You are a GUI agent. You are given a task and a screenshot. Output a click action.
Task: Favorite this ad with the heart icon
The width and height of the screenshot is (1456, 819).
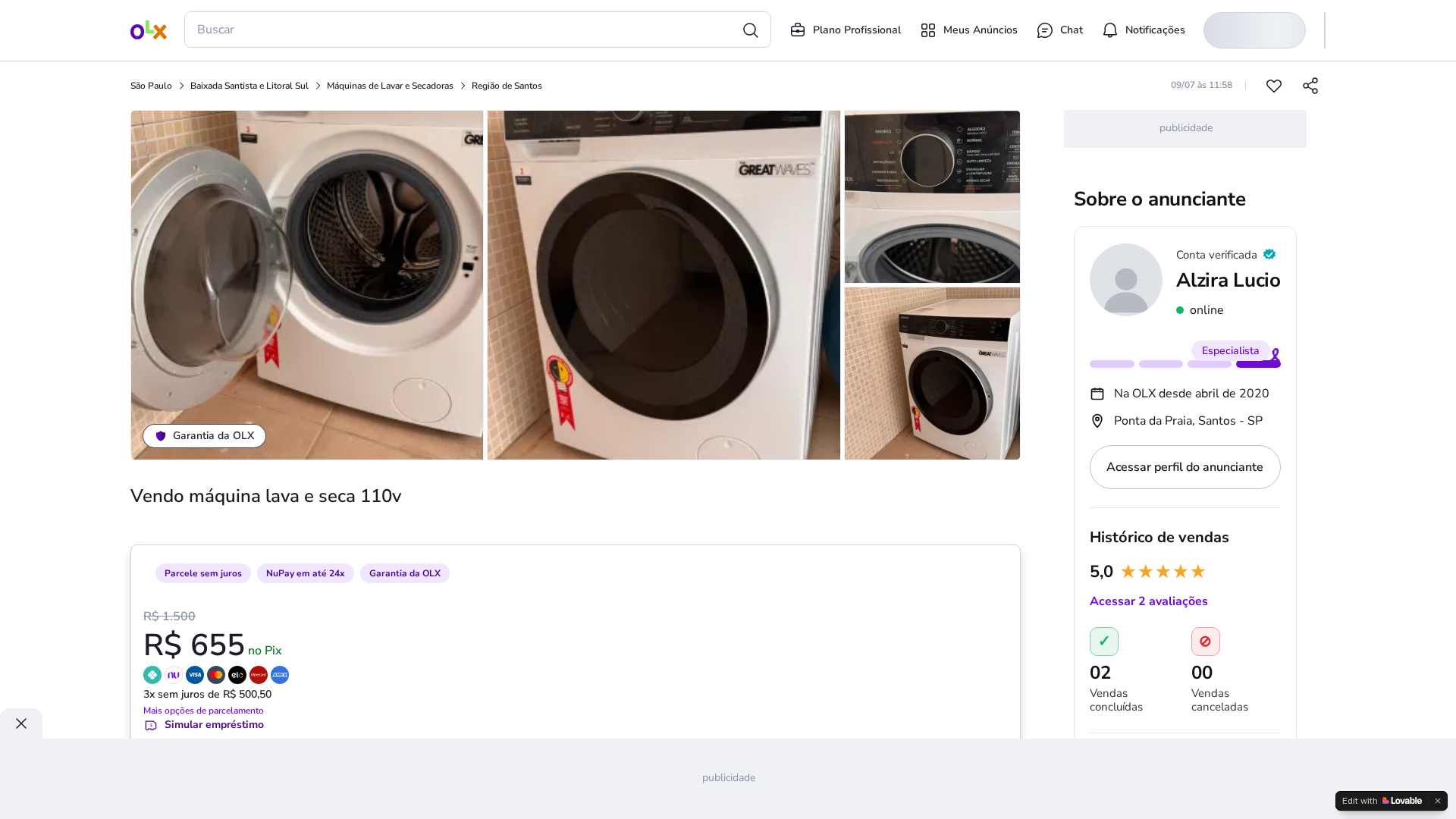pyautogui.click(x=1274, y=86)
